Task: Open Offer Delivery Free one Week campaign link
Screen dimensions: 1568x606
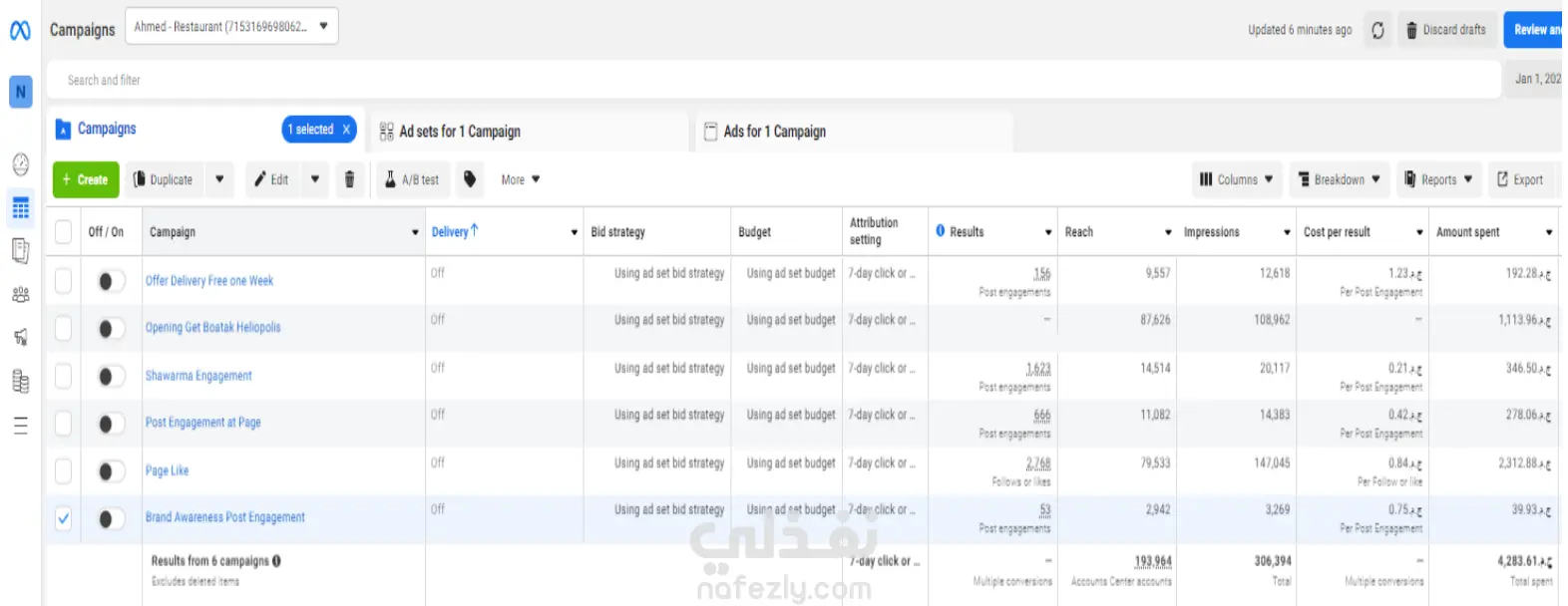Action: [x=209, y=281]
